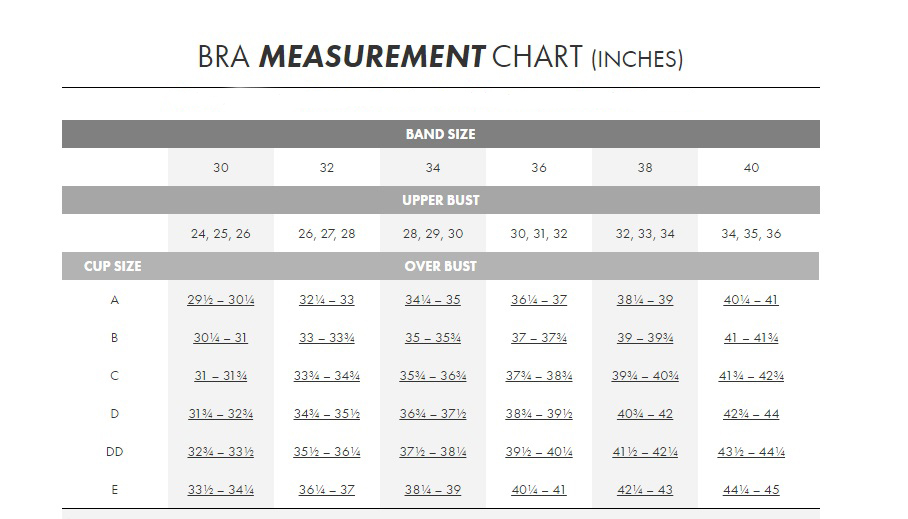Open the DD cup band 38 measurement link
908x519 pixels.
coord(645,452)
